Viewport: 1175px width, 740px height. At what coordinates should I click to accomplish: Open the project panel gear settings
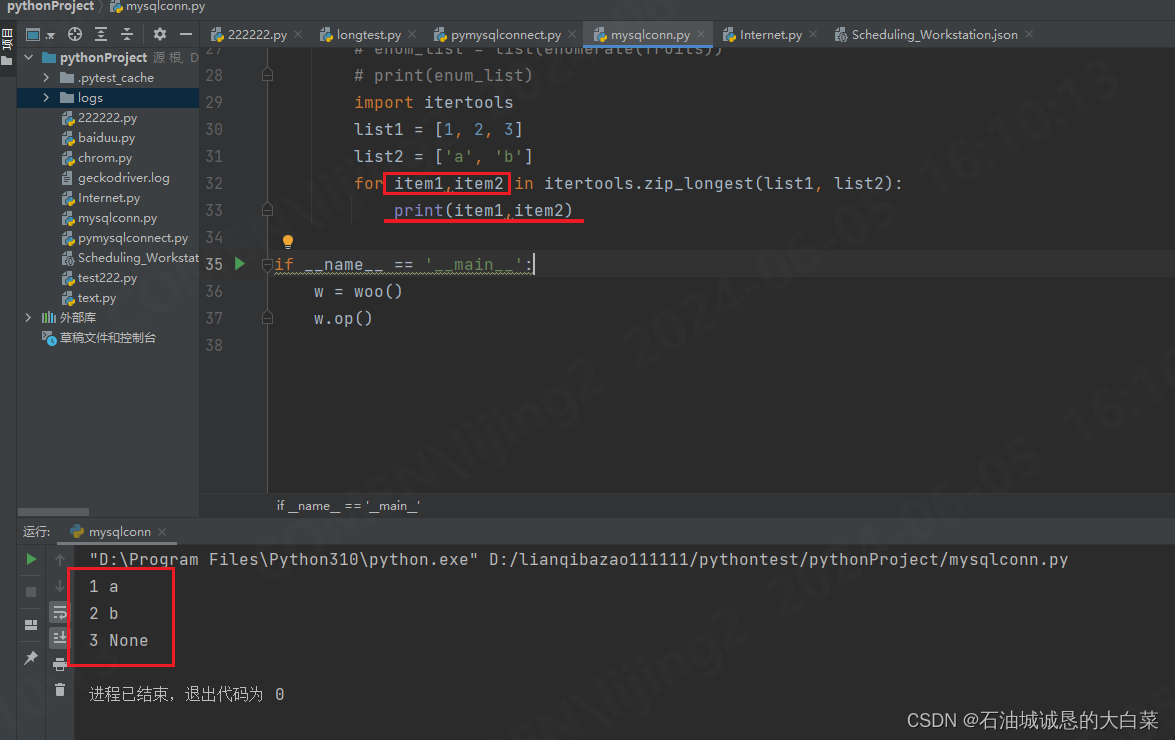(160, 34)
